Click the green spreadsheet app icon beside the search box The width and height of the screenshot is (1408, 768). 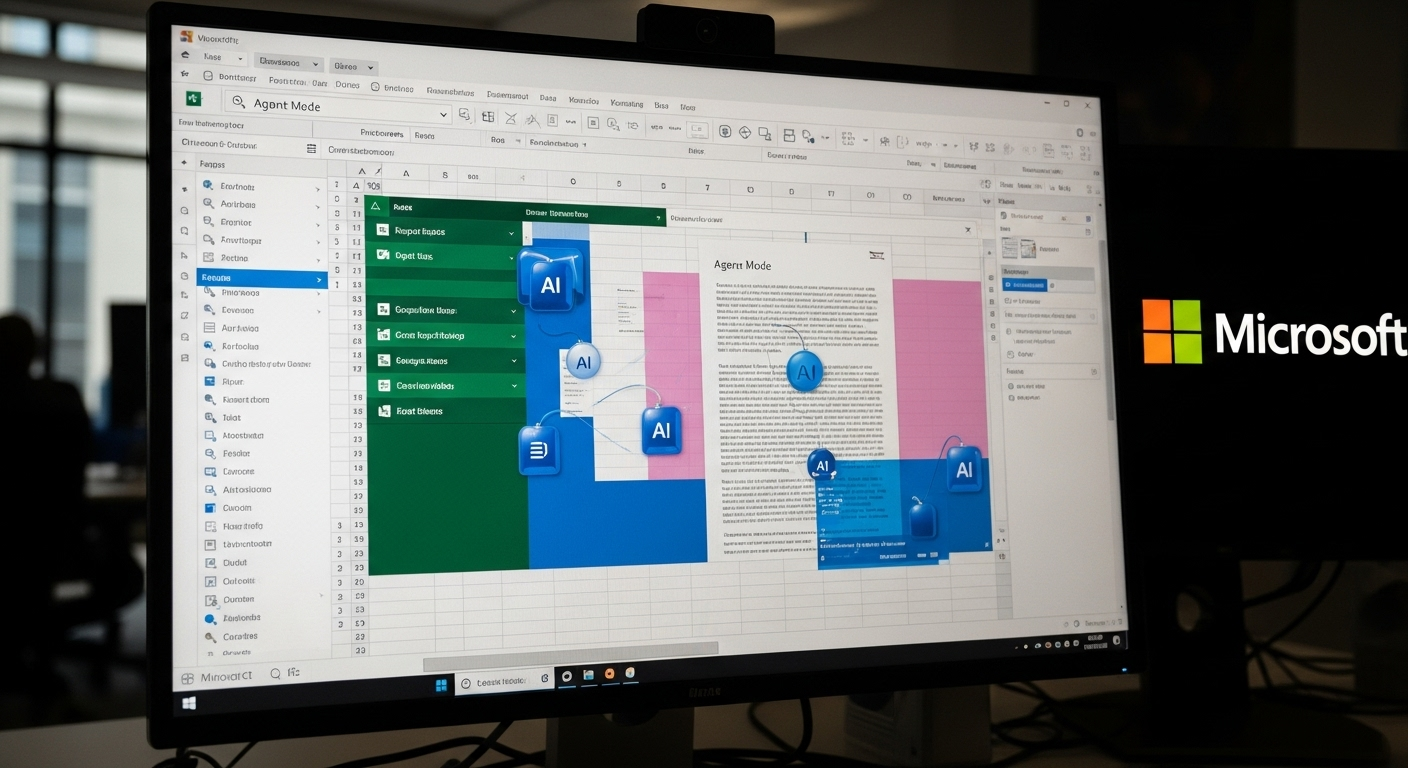point(194,99)
